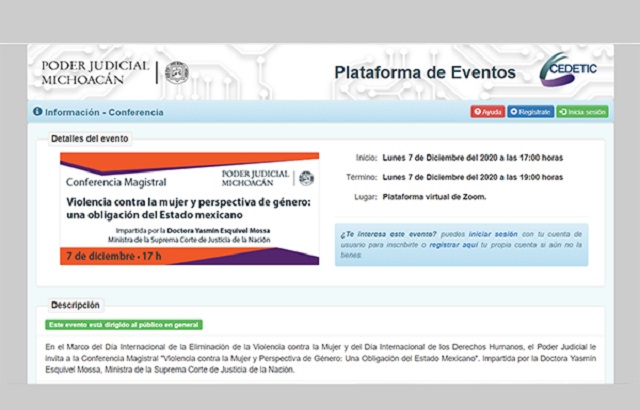The height and width of the screenshot is (410, 640).
Task: Open the red Ayuda help button
Action: (487, 112)
